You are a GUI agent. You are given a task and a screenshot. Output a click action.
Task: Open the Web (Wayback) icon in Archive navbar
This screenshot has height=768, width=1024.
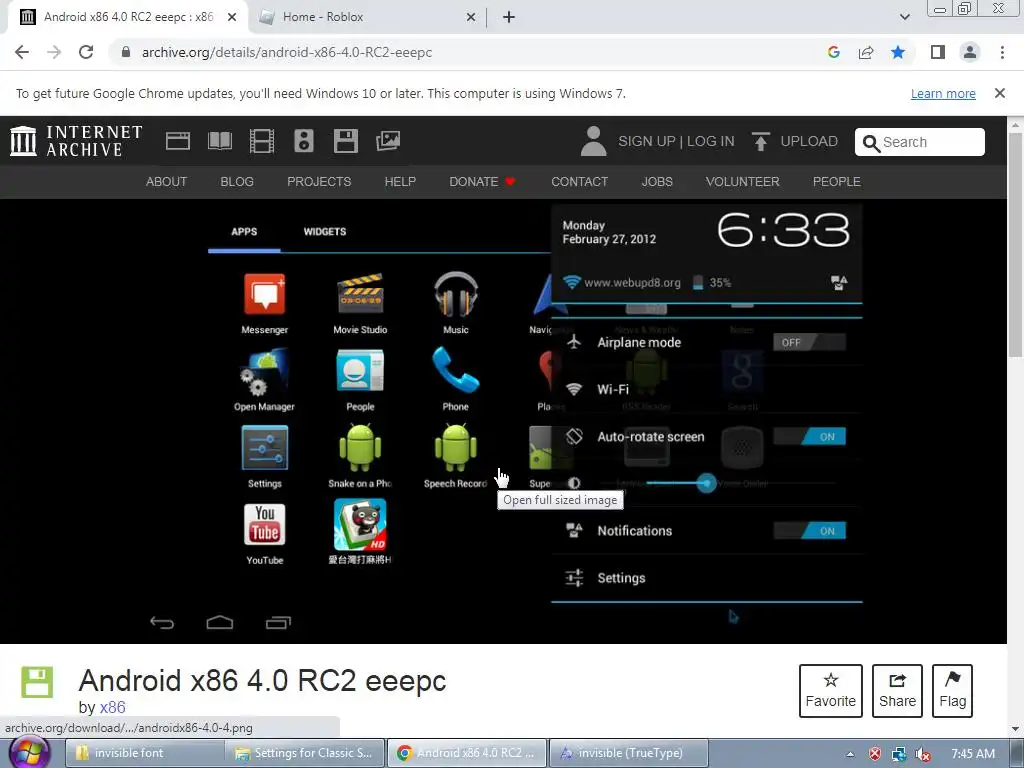coord(178,141)
